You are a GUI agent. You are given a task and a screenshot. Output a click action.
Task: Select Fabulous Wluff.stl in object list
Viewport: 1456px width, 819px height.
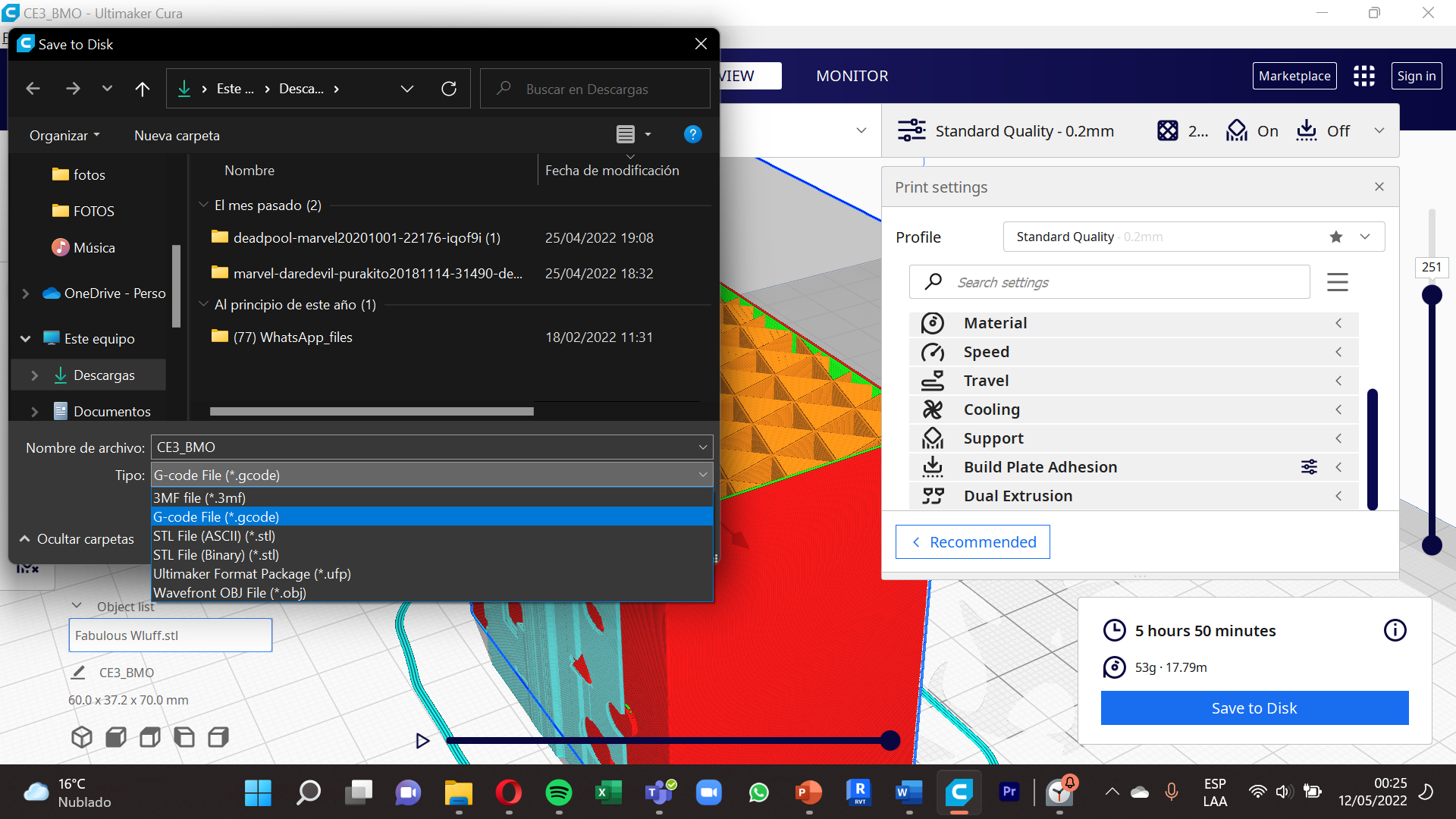(170, 635)
